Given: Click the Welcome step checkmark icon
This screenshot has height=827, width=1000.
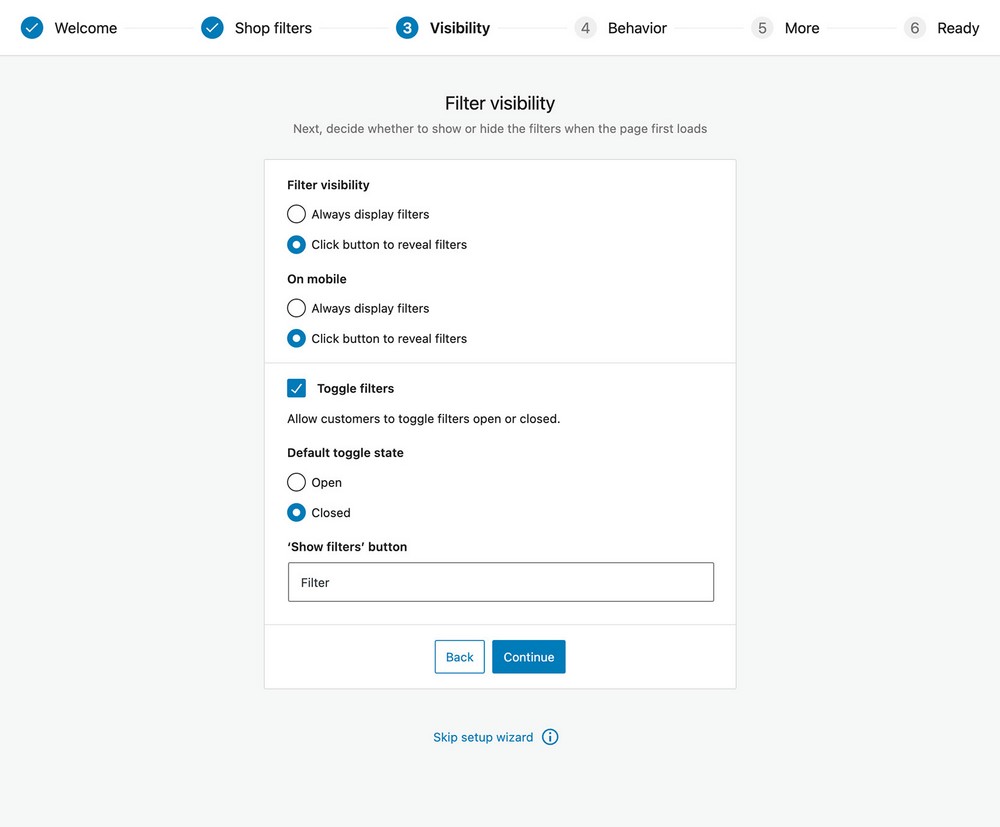Looking at the screenshot, I should pos(32,28).
